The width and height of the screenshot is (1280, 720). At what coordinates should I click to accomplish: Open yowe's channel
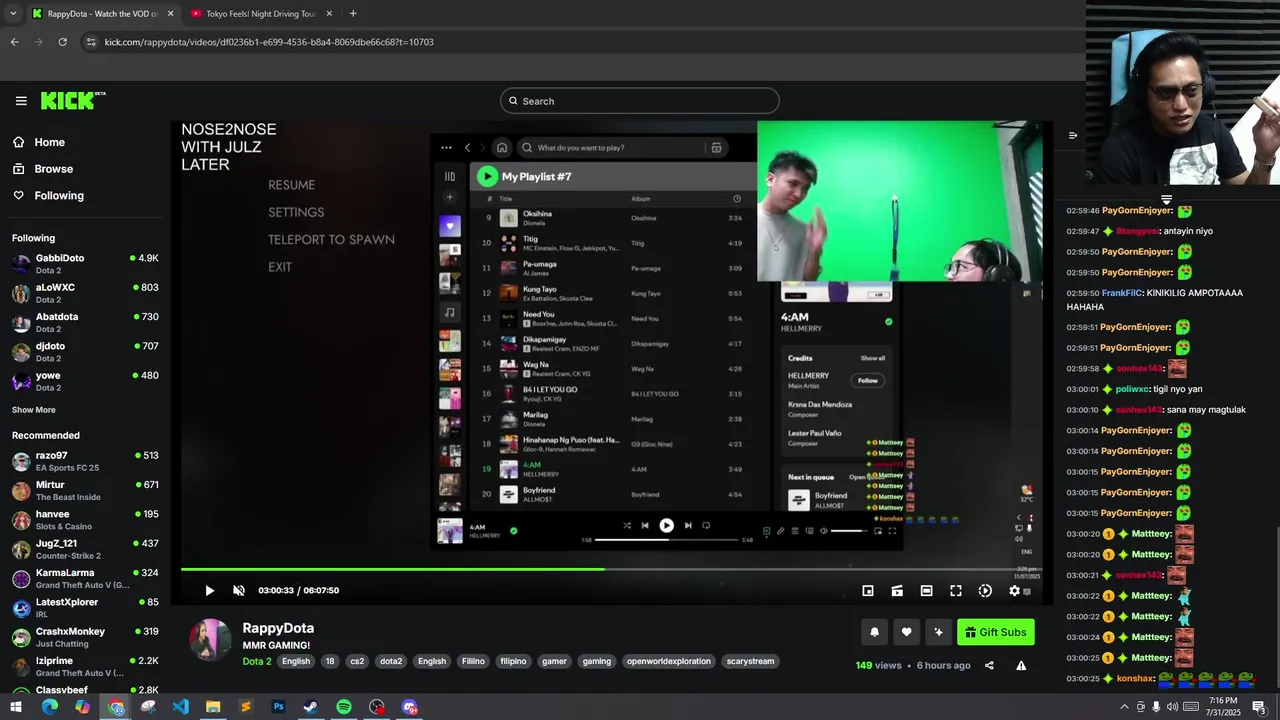coord(85,381)
